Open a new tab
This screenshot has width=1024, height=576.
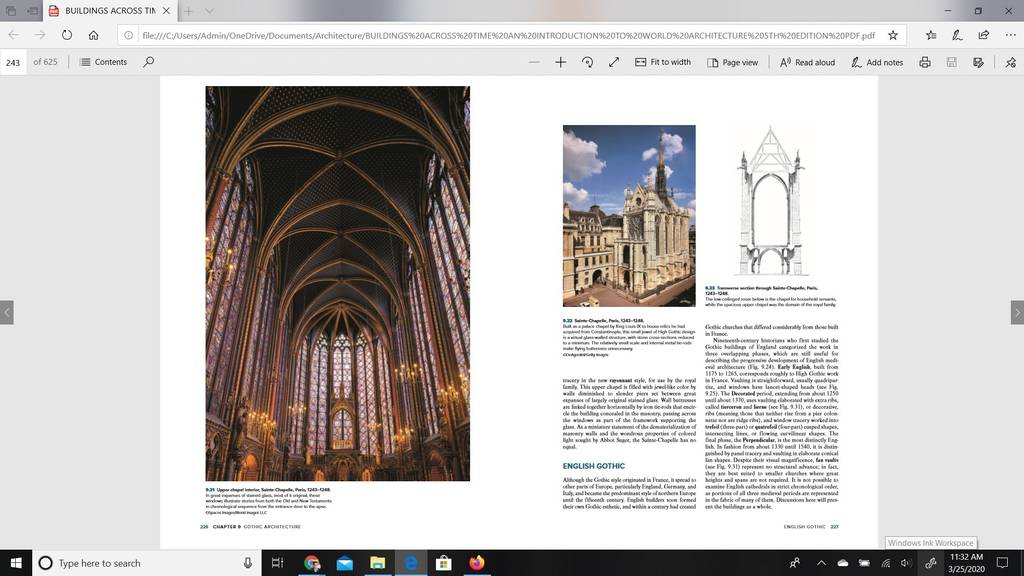pyautogui.click(x=188, y=10)
